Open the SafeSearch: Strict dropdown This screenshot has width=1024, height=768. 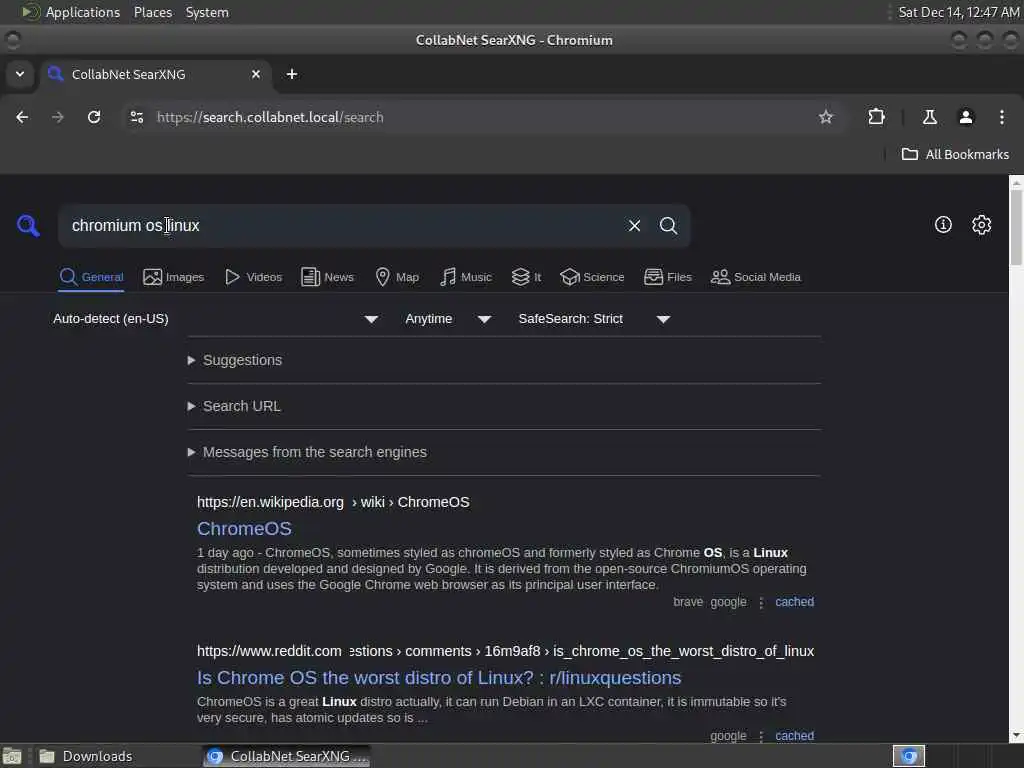click(x=594, y=319)
